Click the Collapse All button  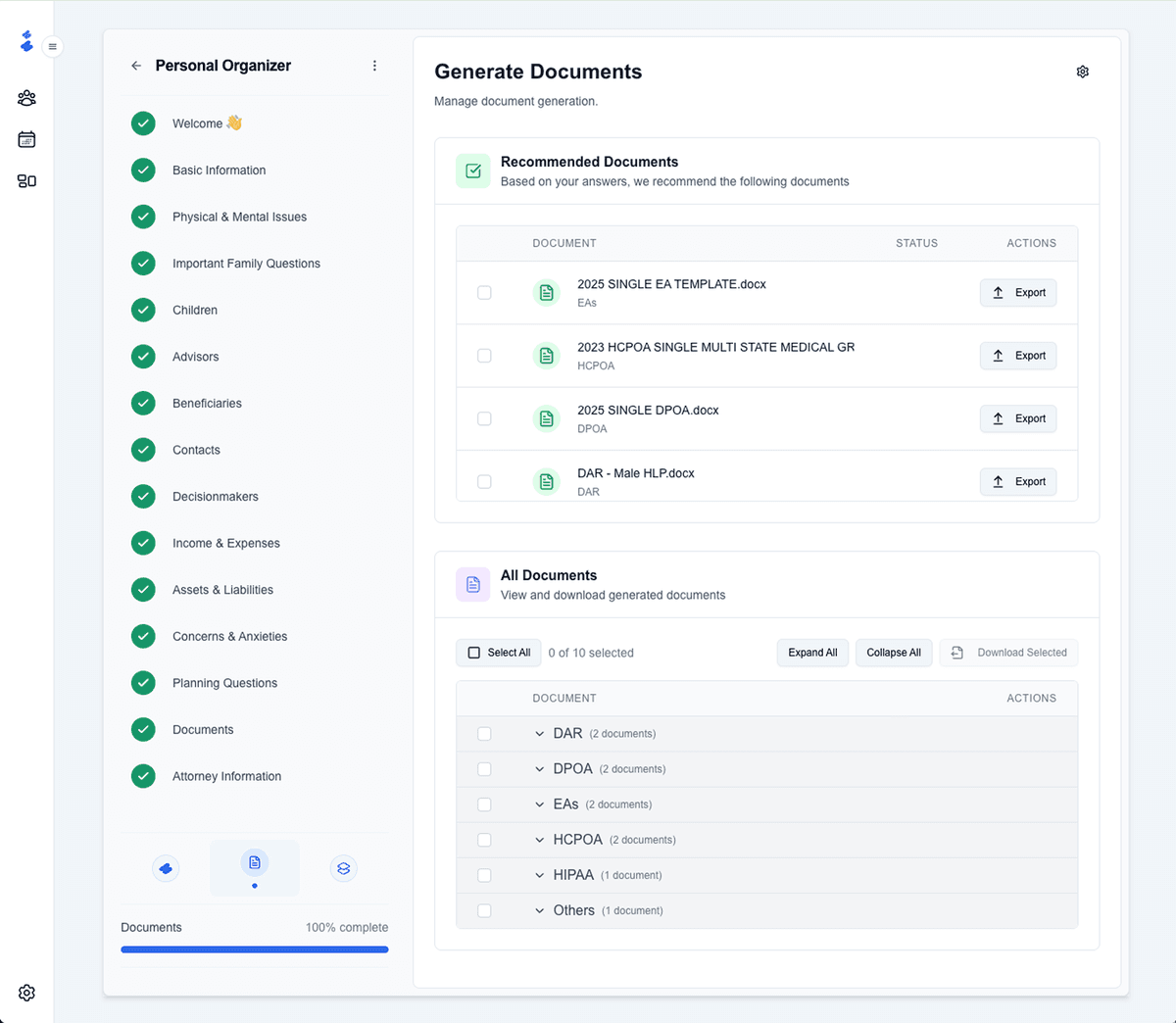tap(893, 653)
